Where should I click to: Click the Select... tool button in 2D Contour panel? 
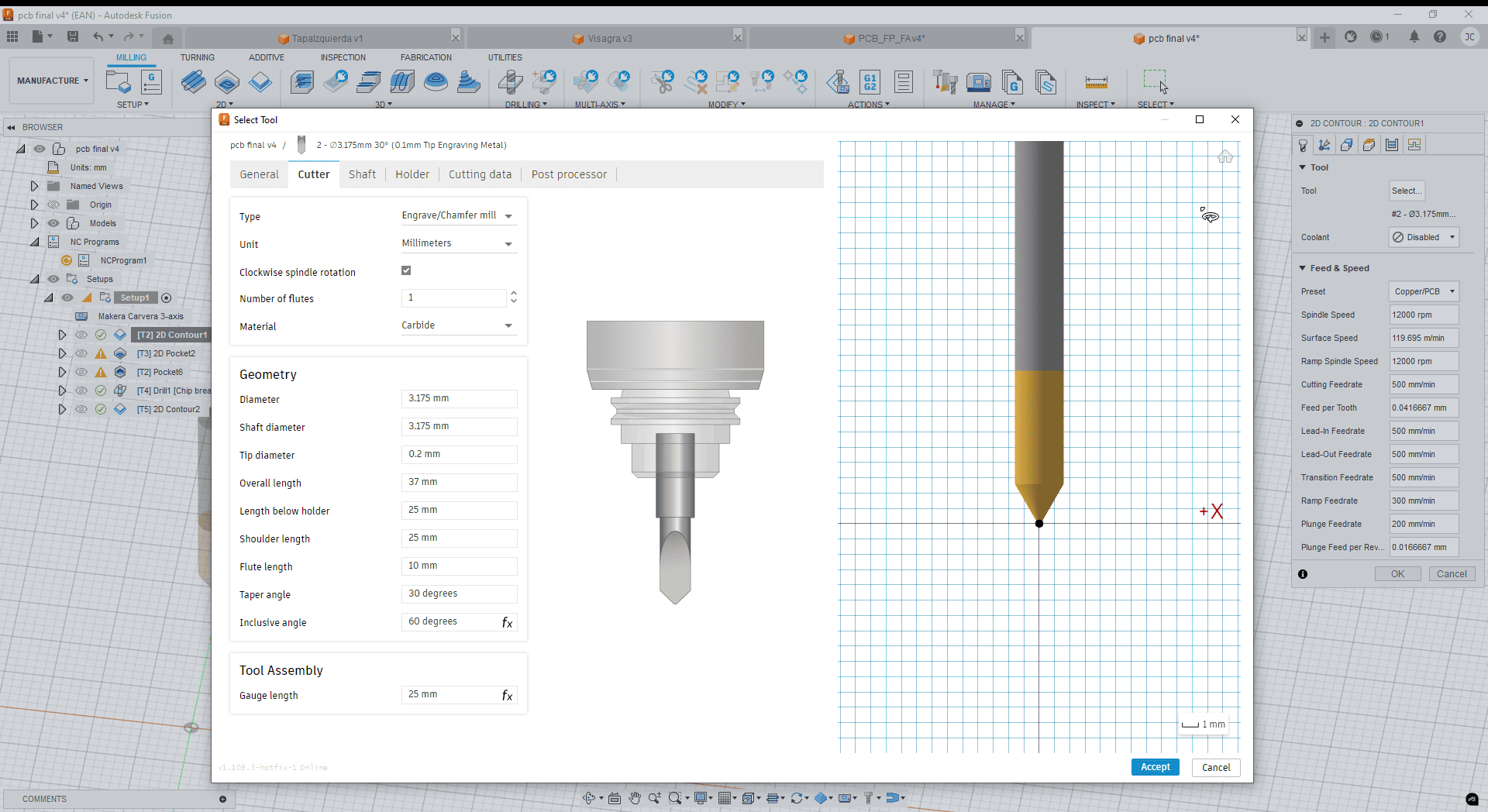click(x=1406, y=191)
